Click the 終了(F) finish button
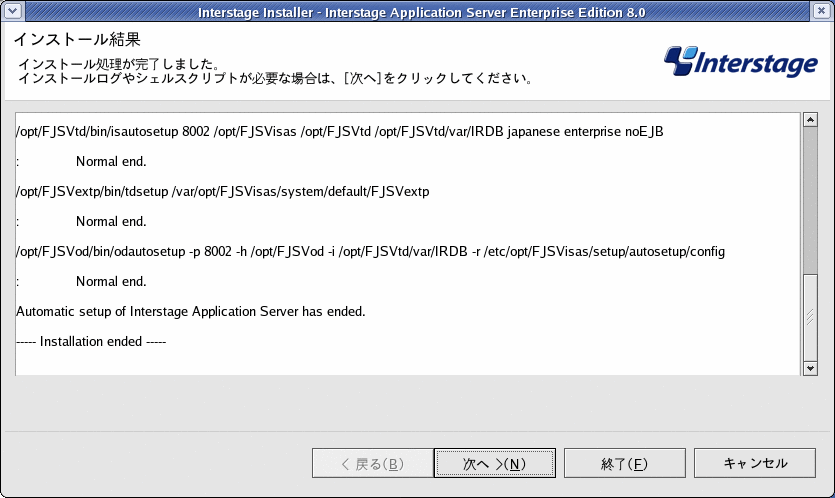Screen dimensions: 835x498 pos(625,463)
